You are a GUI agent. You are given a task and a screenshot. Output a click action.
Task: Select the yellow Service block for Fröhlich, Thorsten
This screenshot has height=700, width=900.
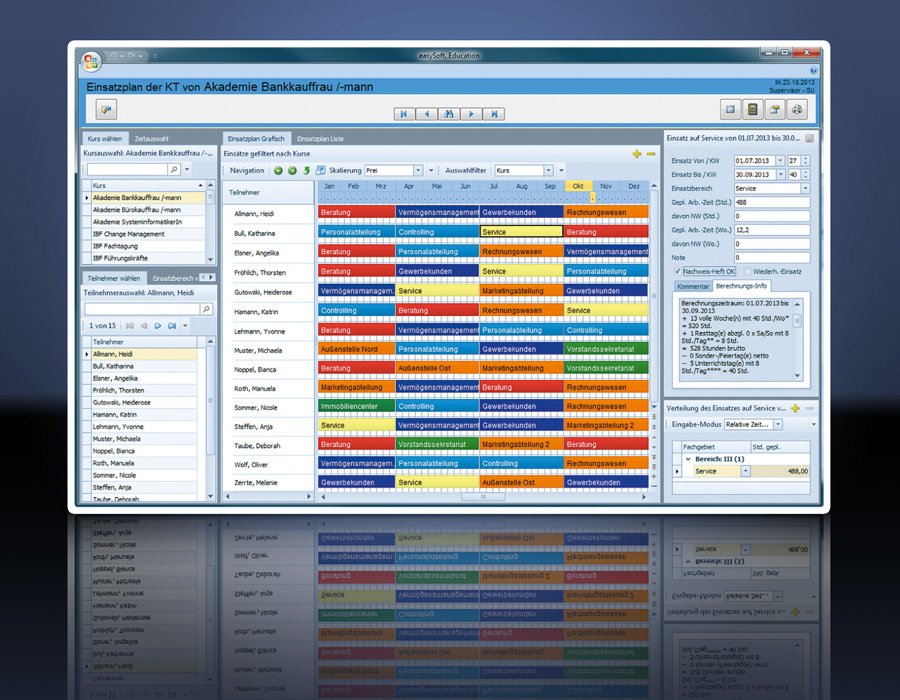521,271
